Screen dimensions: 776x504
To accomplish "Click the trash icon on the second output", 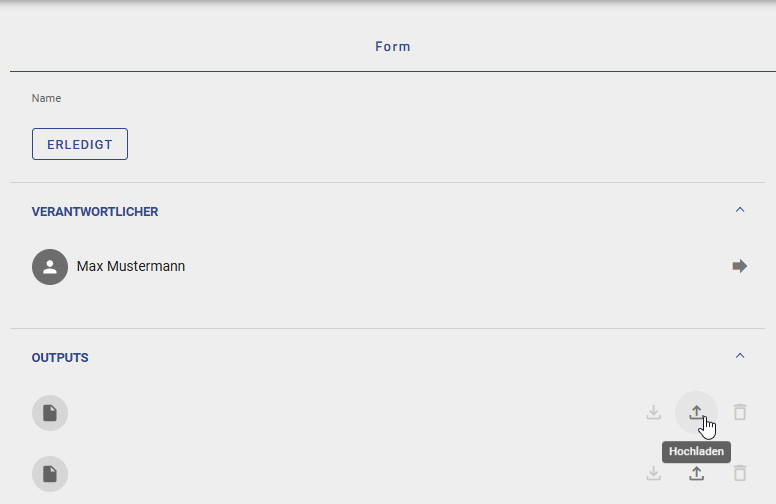I will [x=740, y=473].
